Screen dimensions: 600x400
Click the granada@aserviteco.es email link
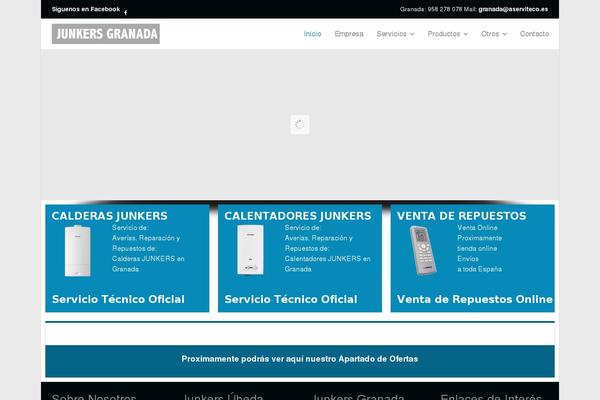(513, 9)
